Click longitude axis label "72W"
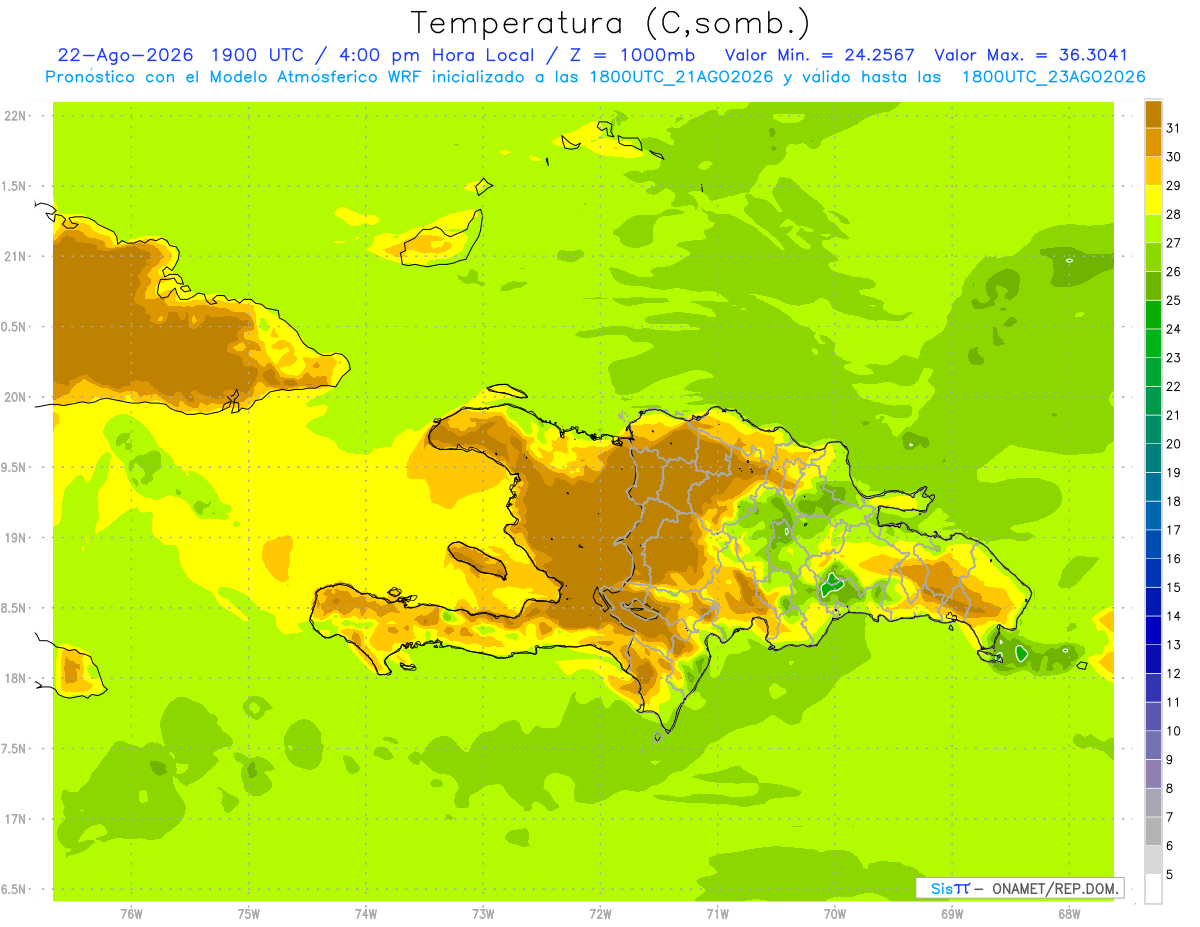 (600, 914)
